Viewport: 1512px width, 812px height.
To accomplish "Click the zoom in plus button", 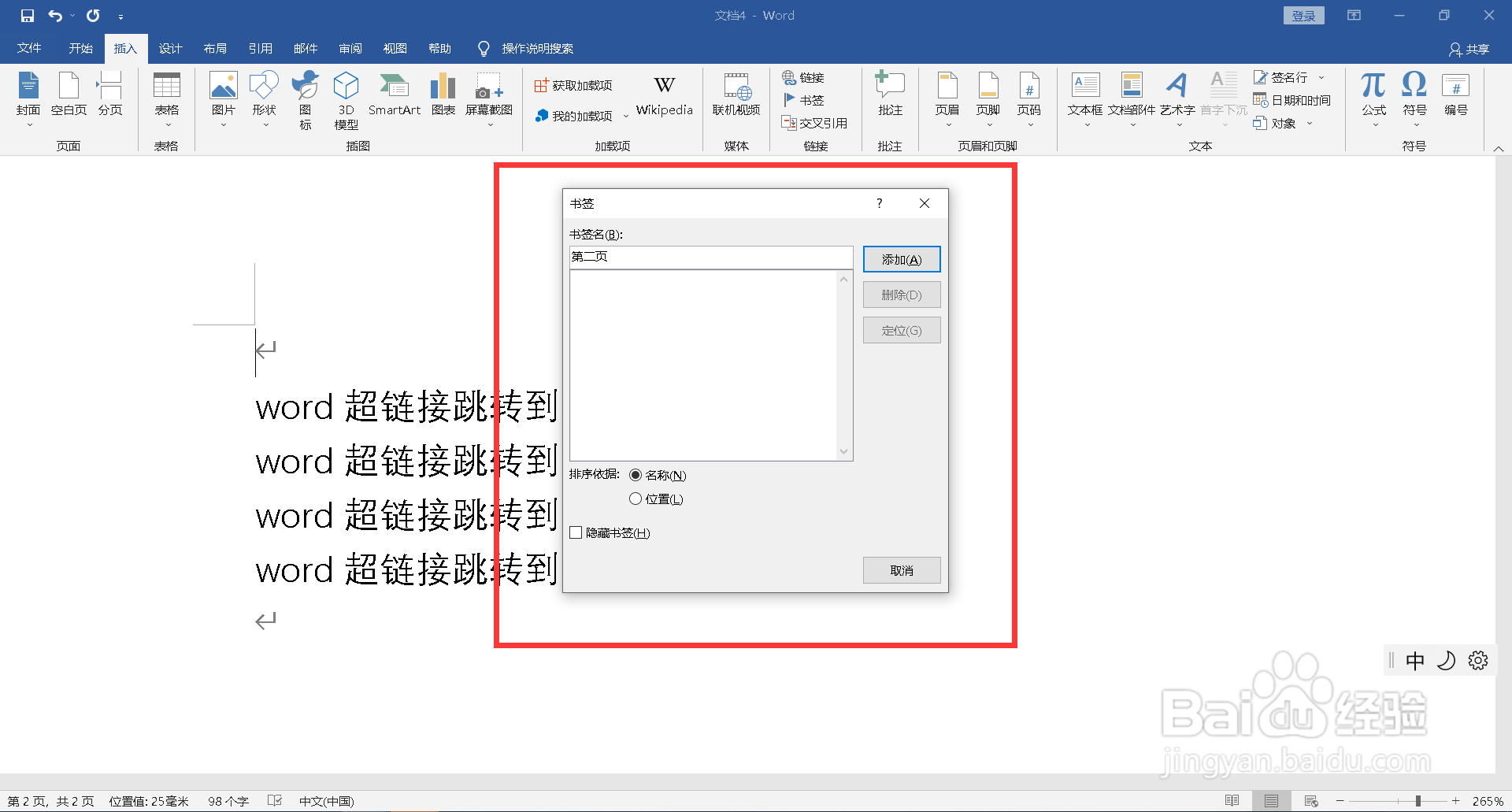I will [1456, 801].
